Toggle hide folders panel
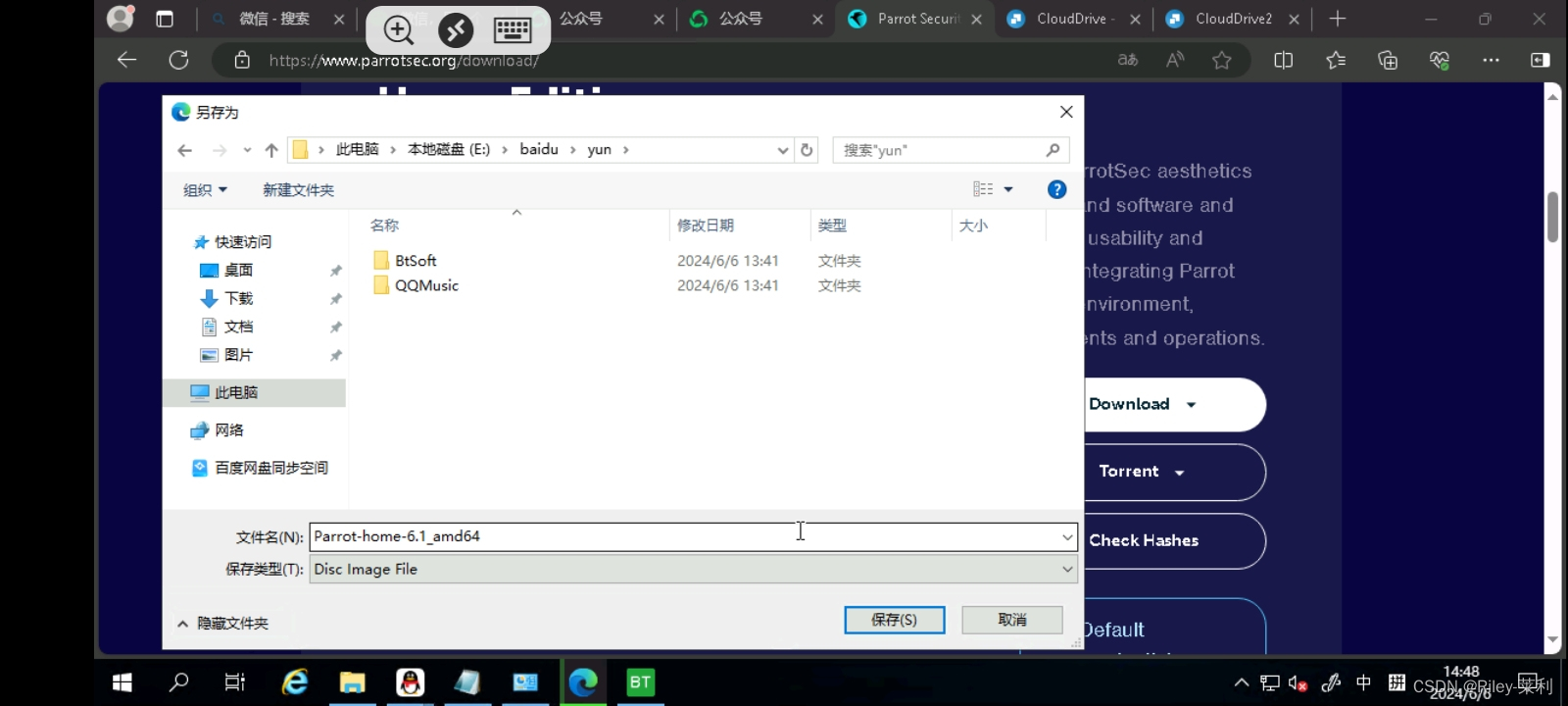The image size is (1568, 706). pos(223,623)
